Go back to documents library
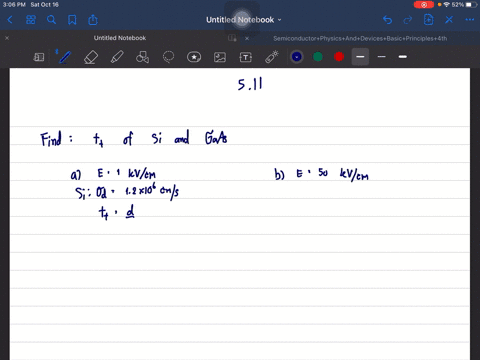This screenshot has height=360, width=480. click(10, 20)
